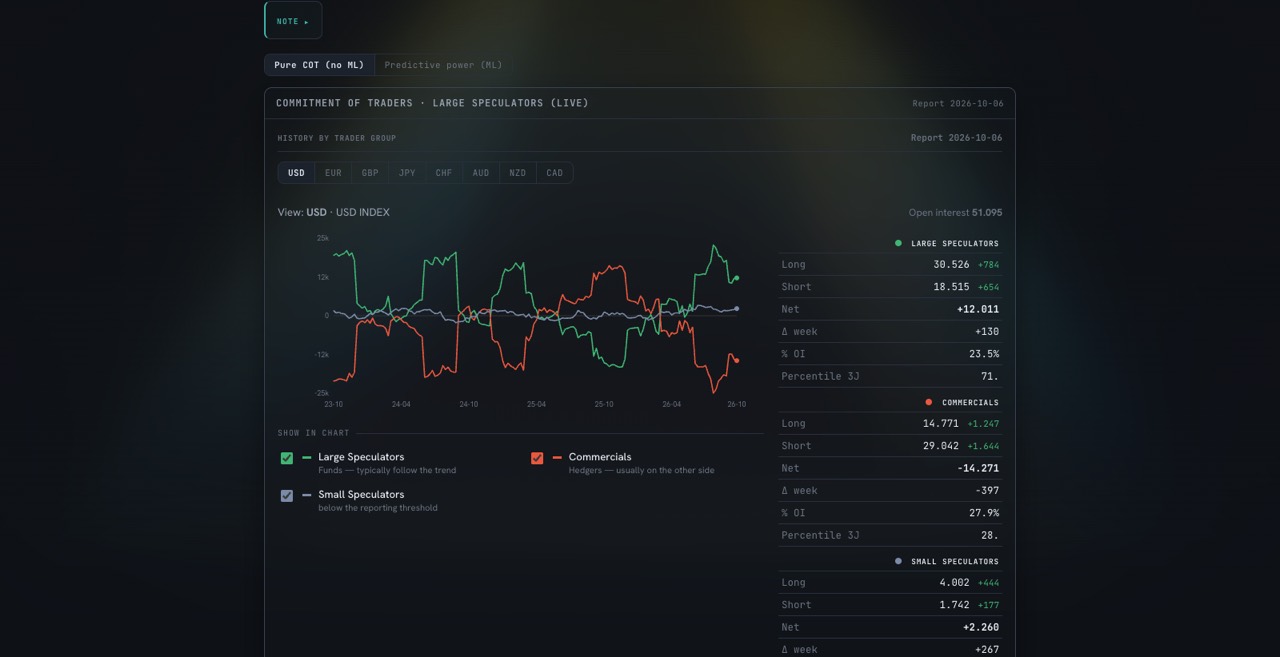Select the CAD currency tab
The width and height of the screenshot is (1280, 657).
pos(554,173)
